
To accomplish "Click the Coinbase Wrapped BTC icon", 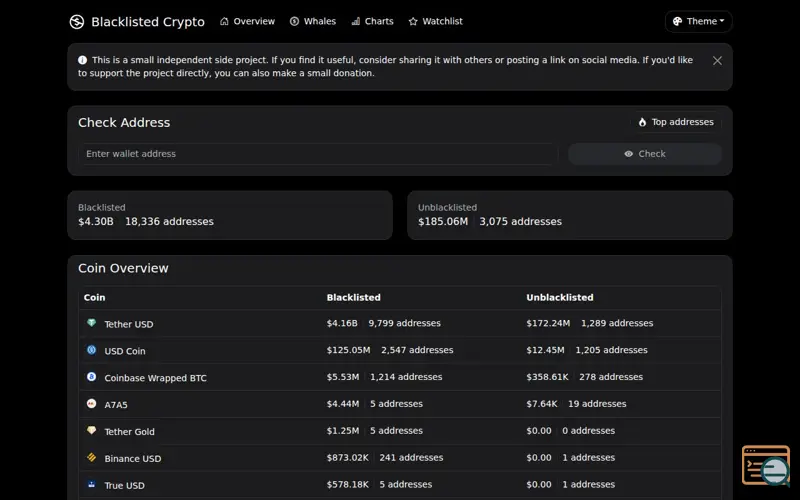I will click(91, 377).
